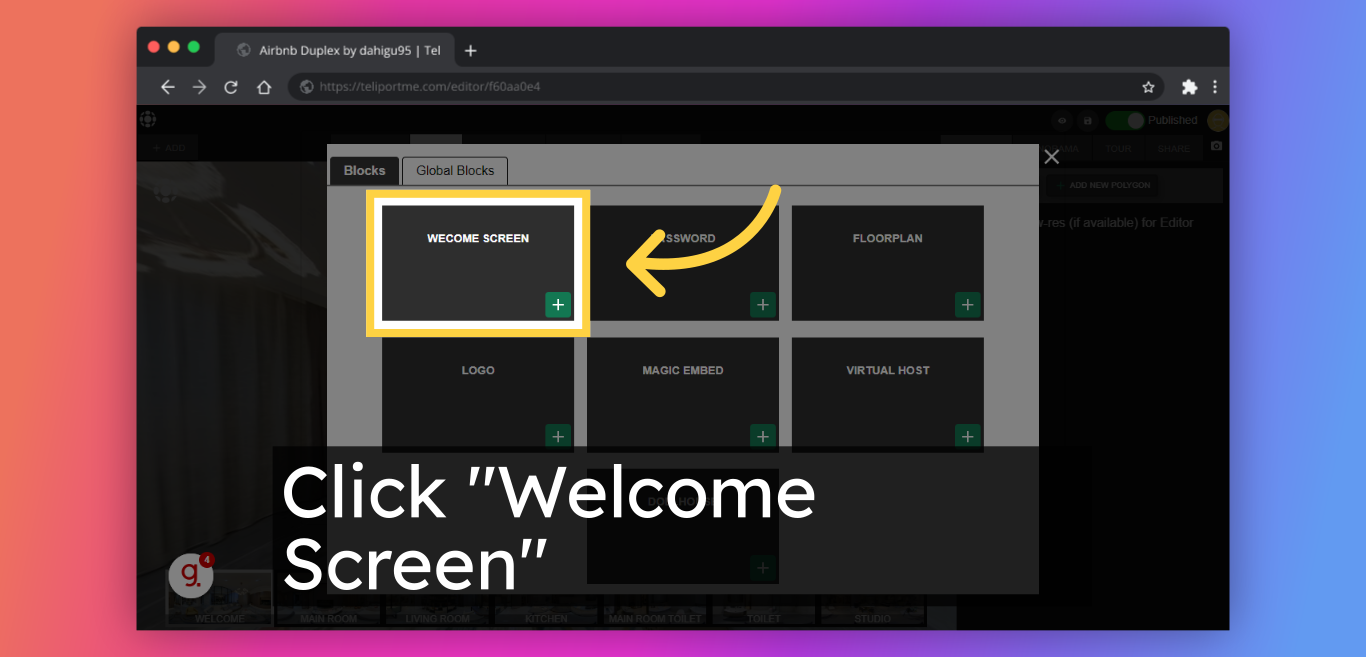Select the Logo block card

478,395
